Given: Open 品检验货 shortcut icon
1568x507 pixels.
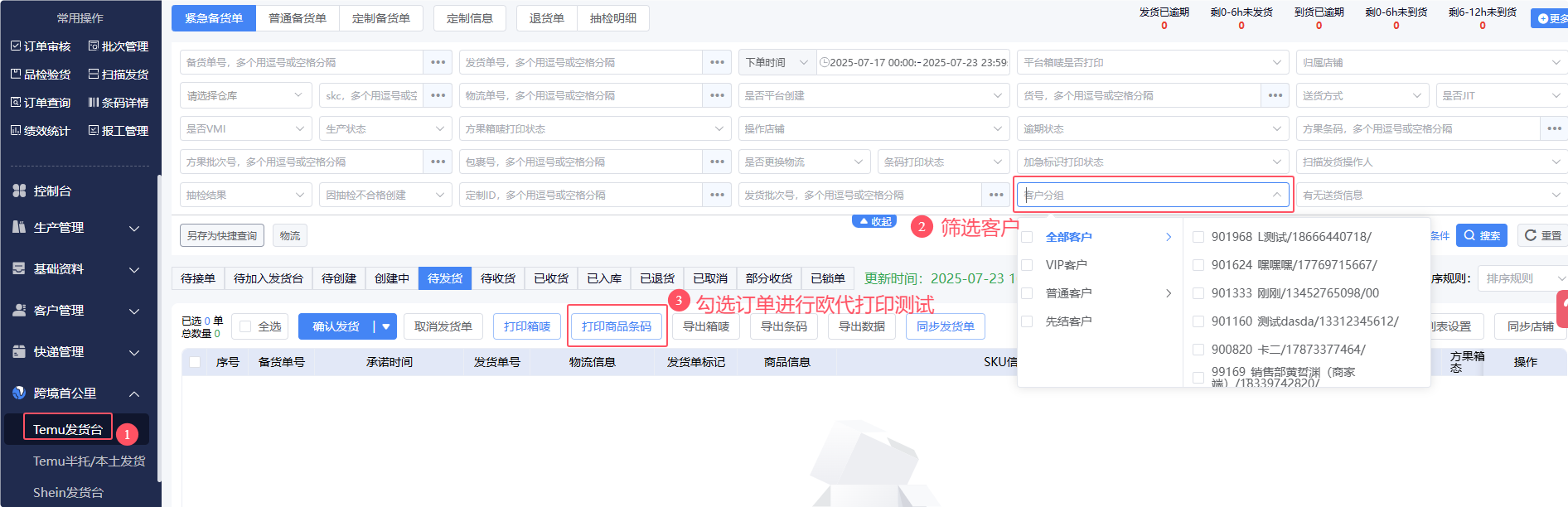Looking at the screenshot, I should click(15, 74).
